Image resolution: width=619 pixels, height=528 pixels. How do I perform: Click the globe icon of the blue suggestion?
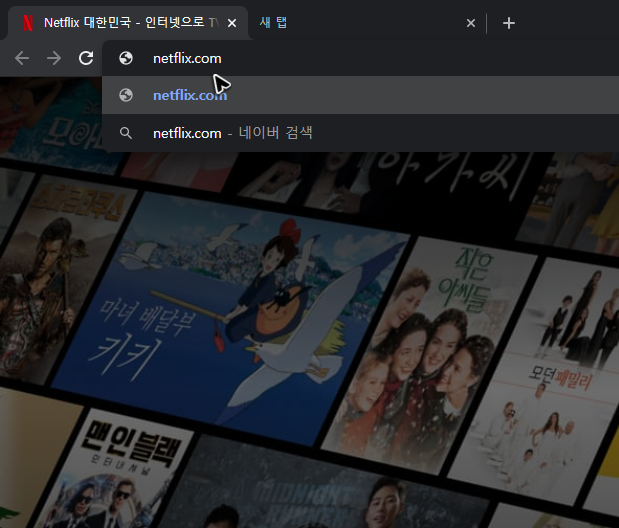[x=126, y=95]
